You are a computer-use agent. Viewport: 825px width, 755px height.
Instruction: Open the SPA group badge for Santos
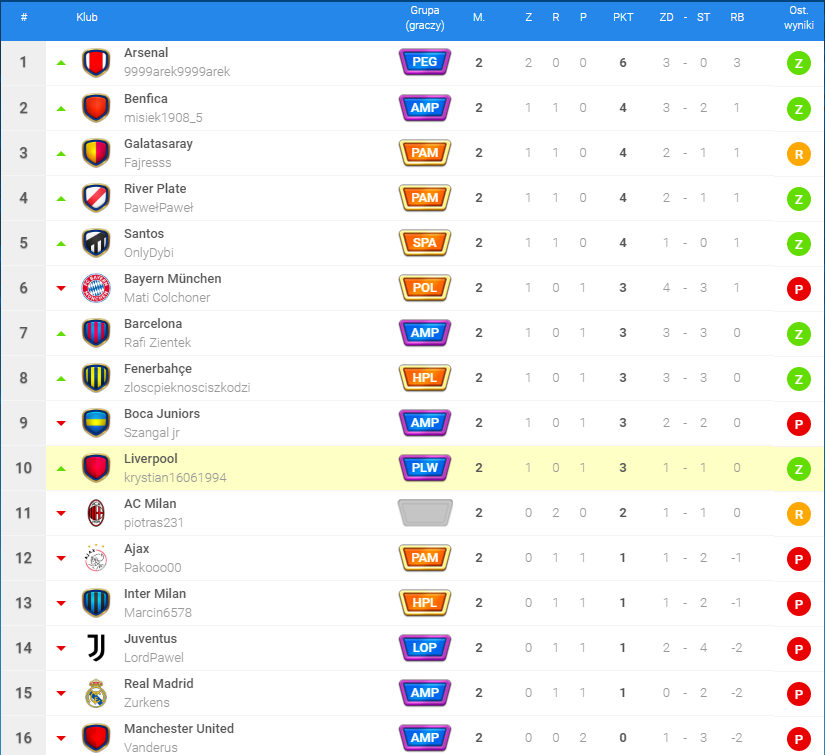click(x=425, y=243)
